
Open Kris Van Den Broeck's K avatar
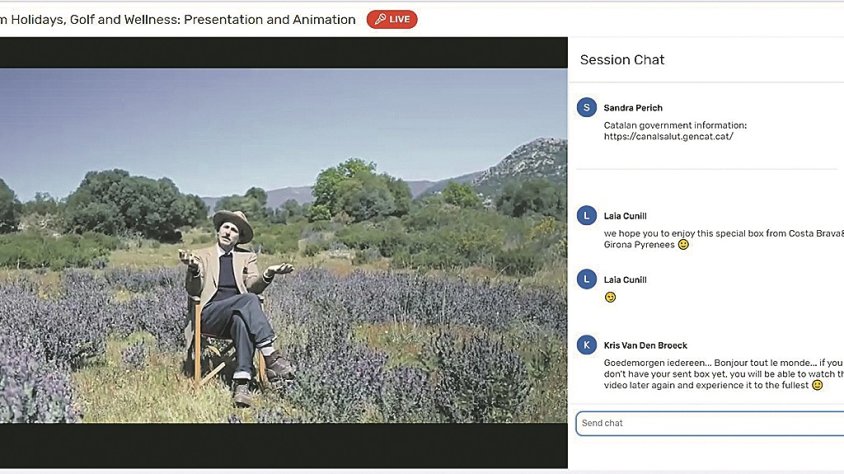pyautogui.click(x=587, y=345)
